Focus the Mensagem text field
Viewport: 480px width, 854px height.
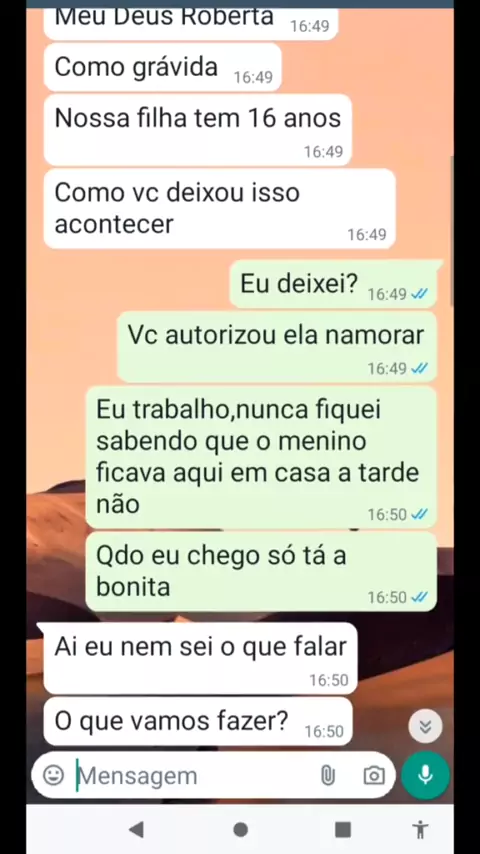pyautogui.click(x=193, y=776)
